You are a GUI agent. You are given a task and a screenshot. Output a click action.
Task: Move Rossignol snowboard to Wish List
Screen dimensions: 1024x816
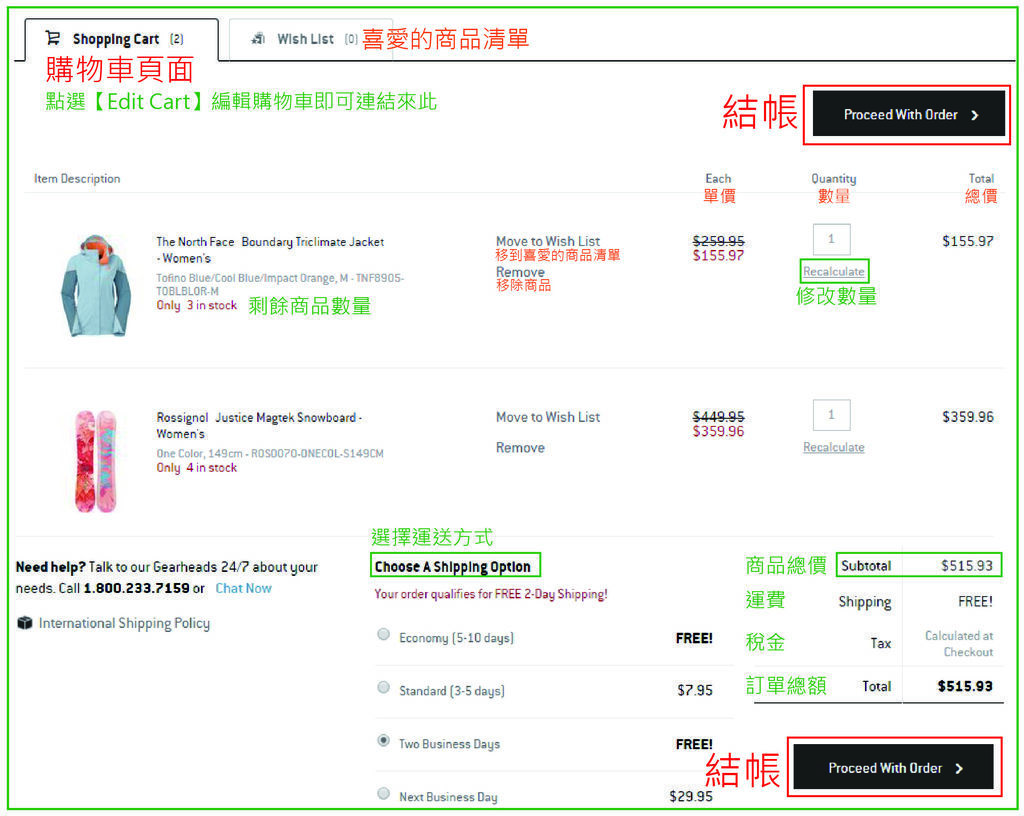[x=547, y=416]
